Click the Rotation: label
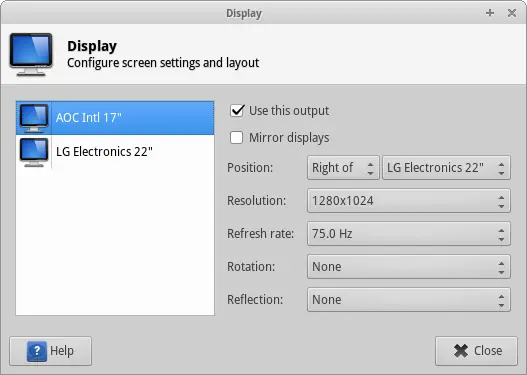Viewport: 527px width, 375px height. coord(251,266)
